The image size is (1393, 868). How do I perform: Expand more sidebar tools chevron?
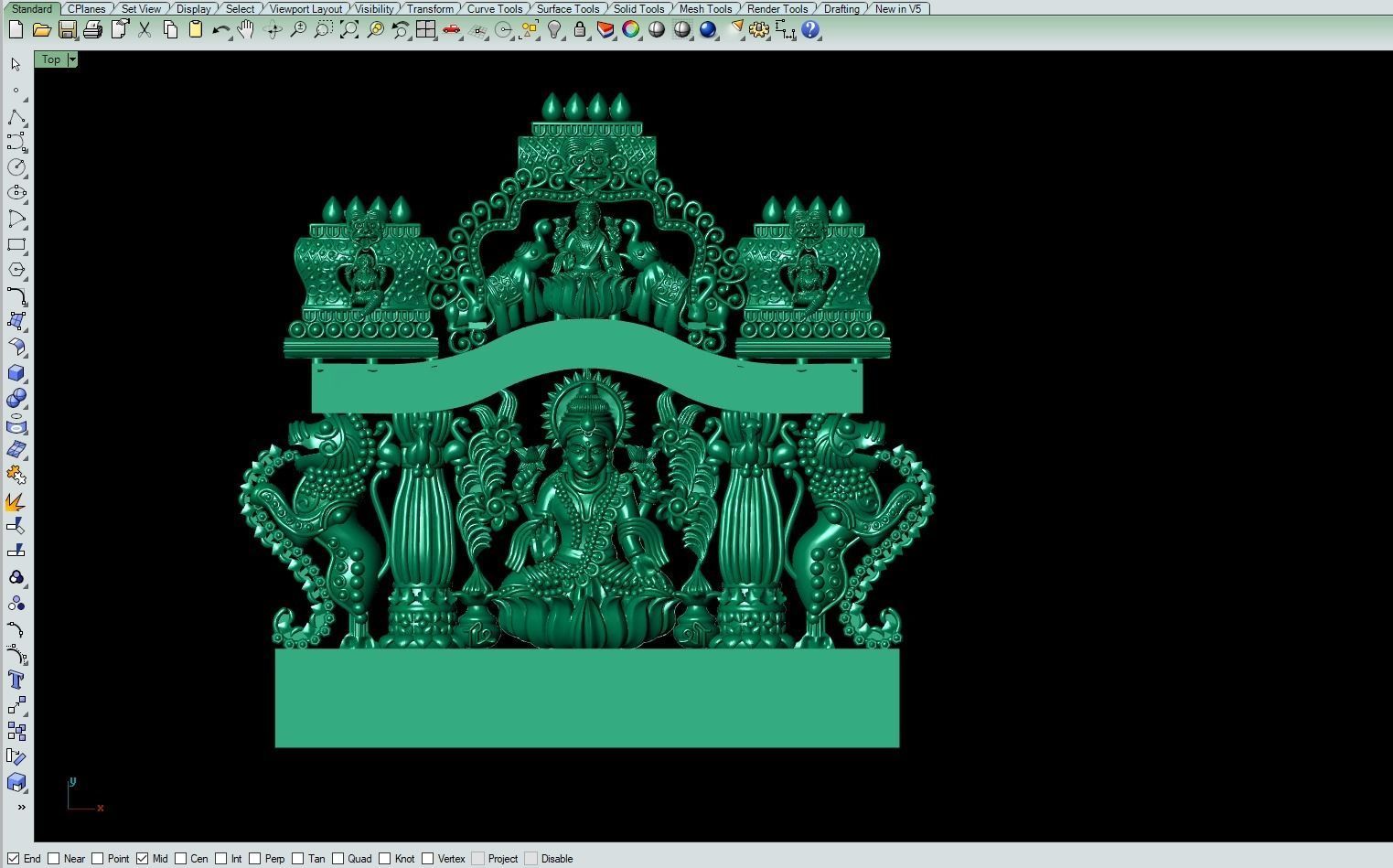pos(21,807)
